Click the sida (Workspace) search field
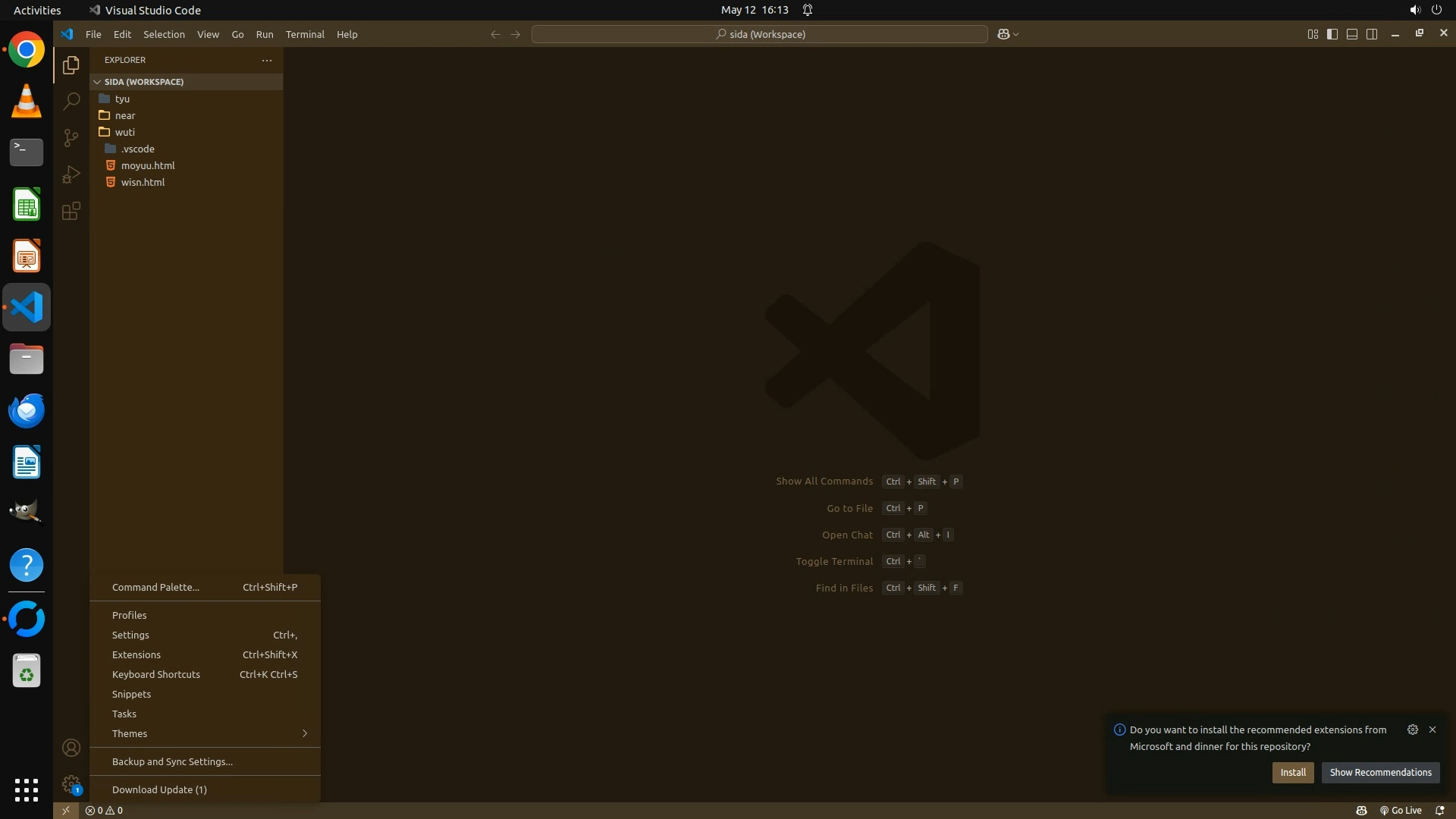This screenshot has height=819, width=1456. pyautogui.click(x=760, y=34)
